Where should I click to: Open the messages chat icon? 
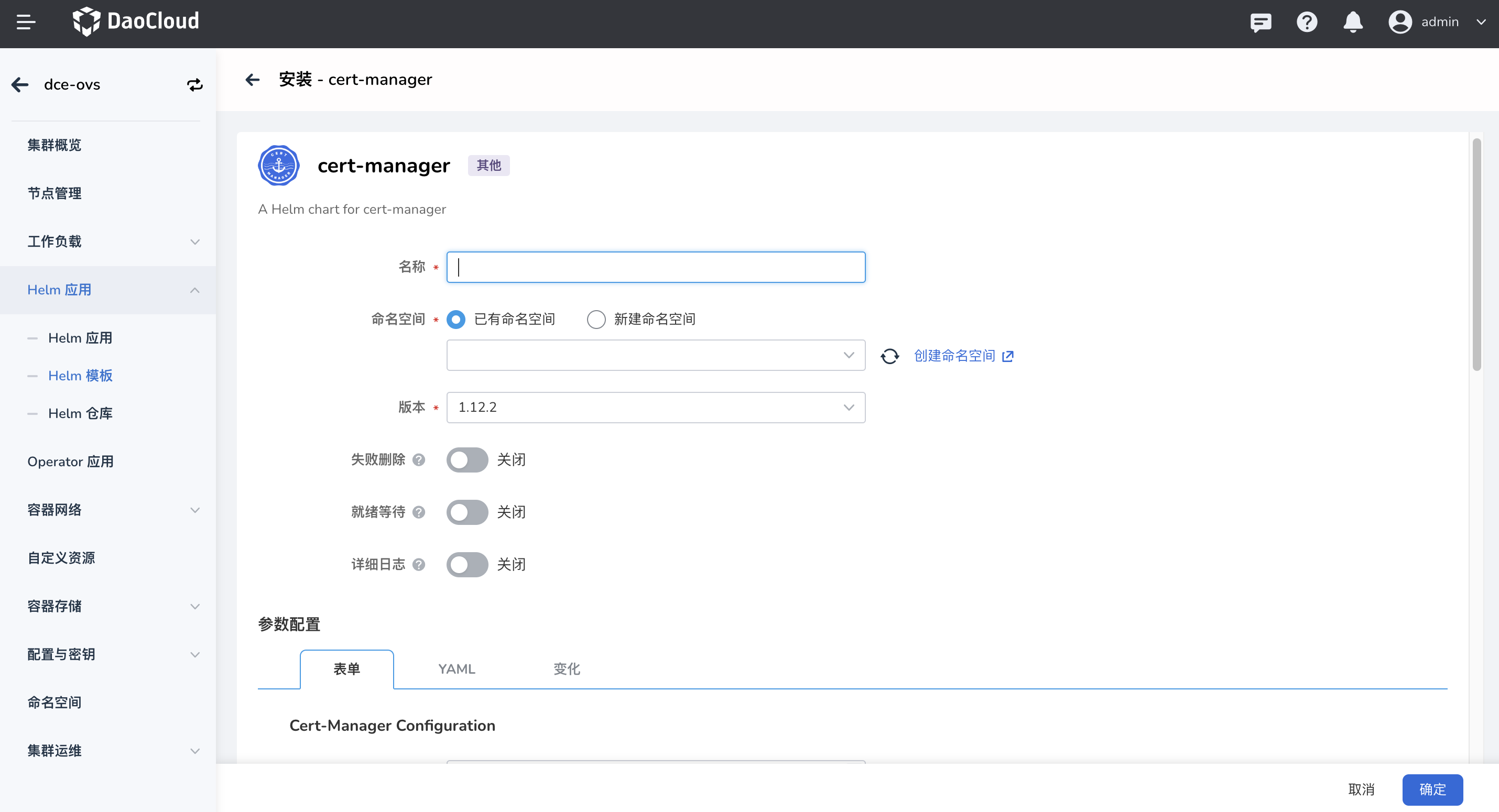coord(1261,22)
